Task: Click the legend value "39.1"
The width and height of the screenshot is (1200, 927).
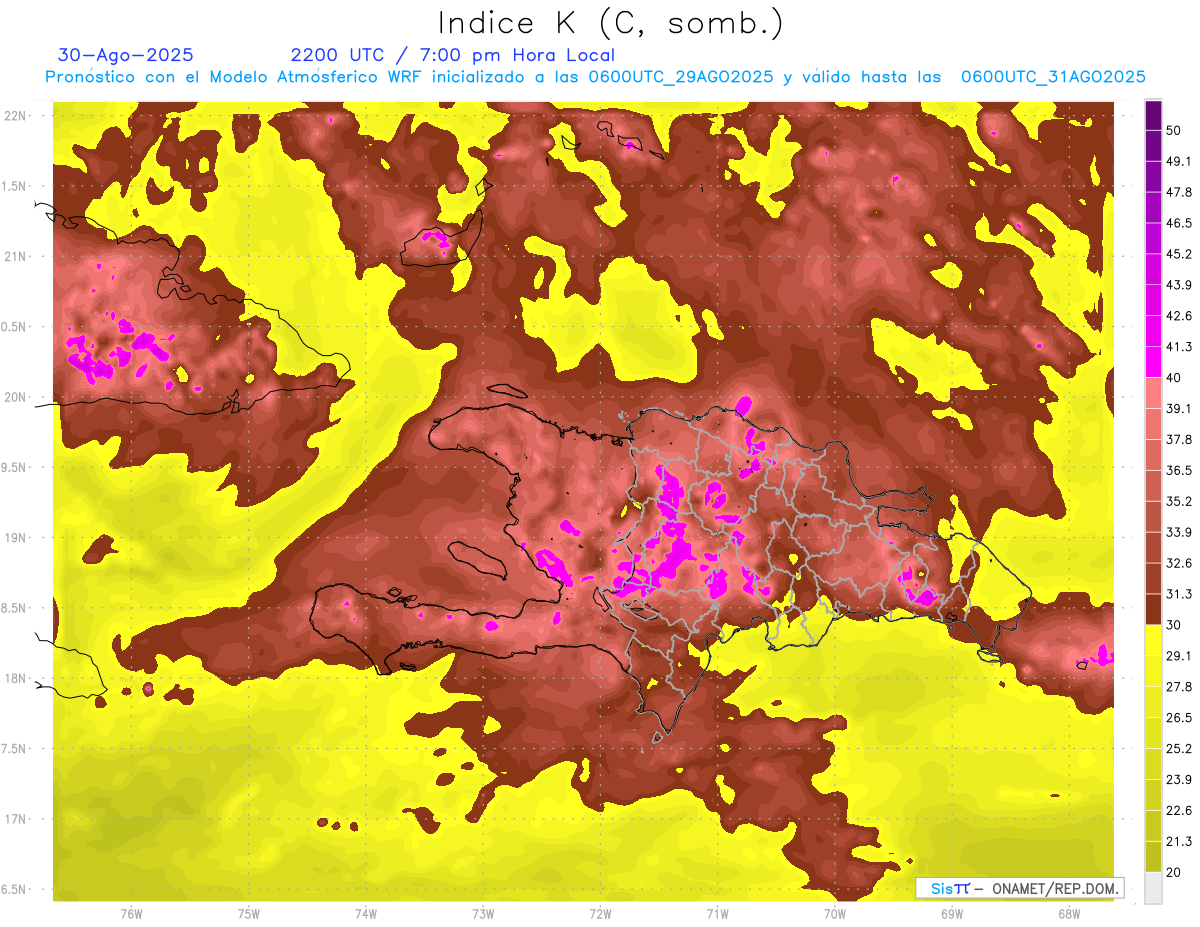Action: coord(1179,409)
